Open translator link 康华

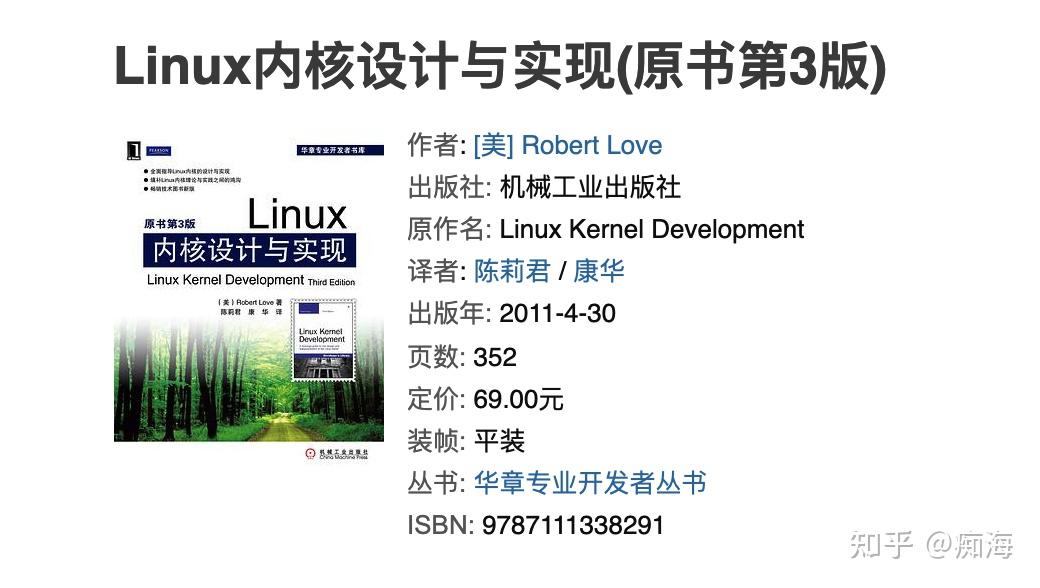[x=601, y=271]
